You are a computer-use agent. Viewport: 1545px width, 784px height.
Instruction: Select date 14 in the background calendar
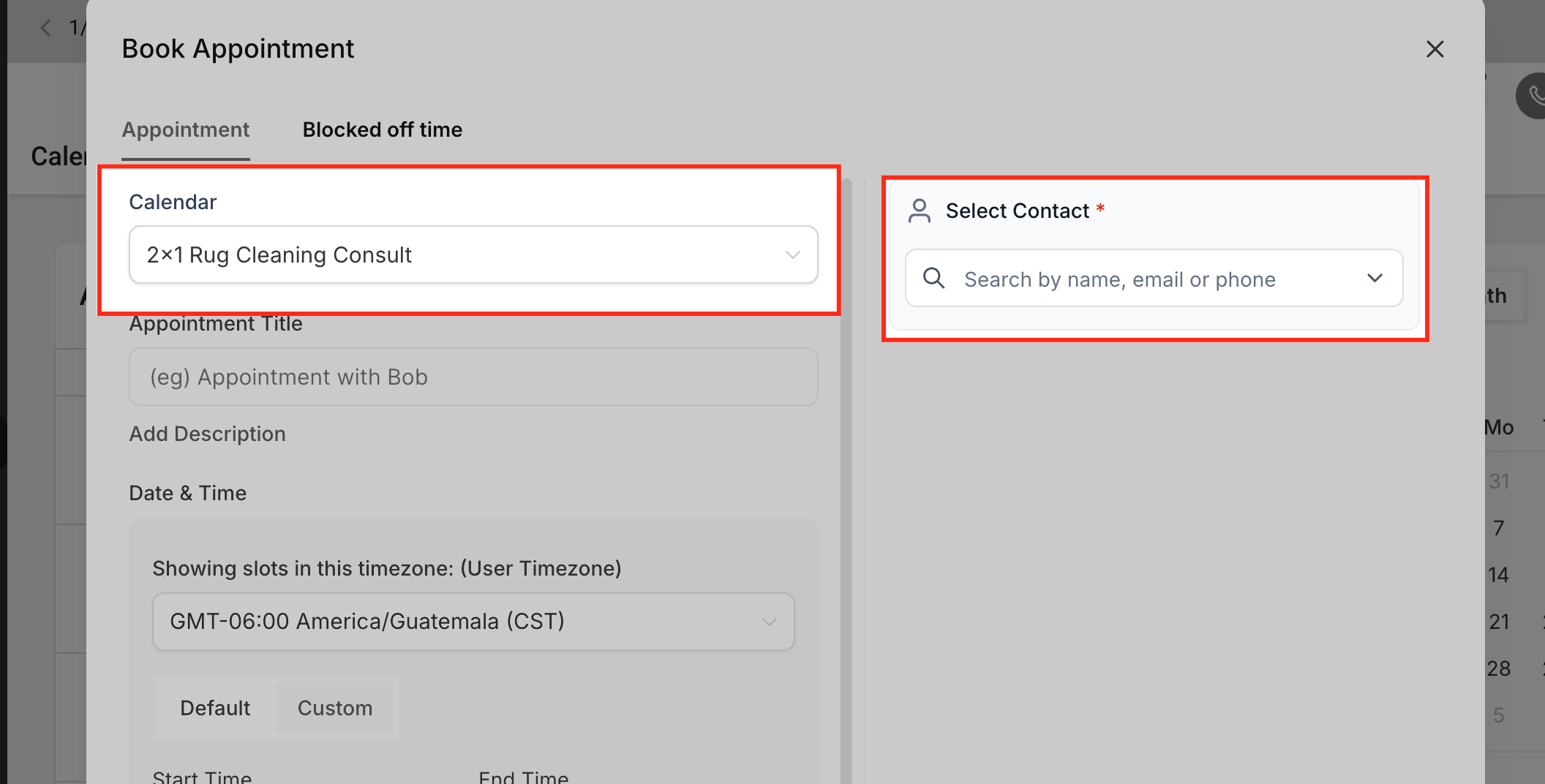(x=1498, y=575)
